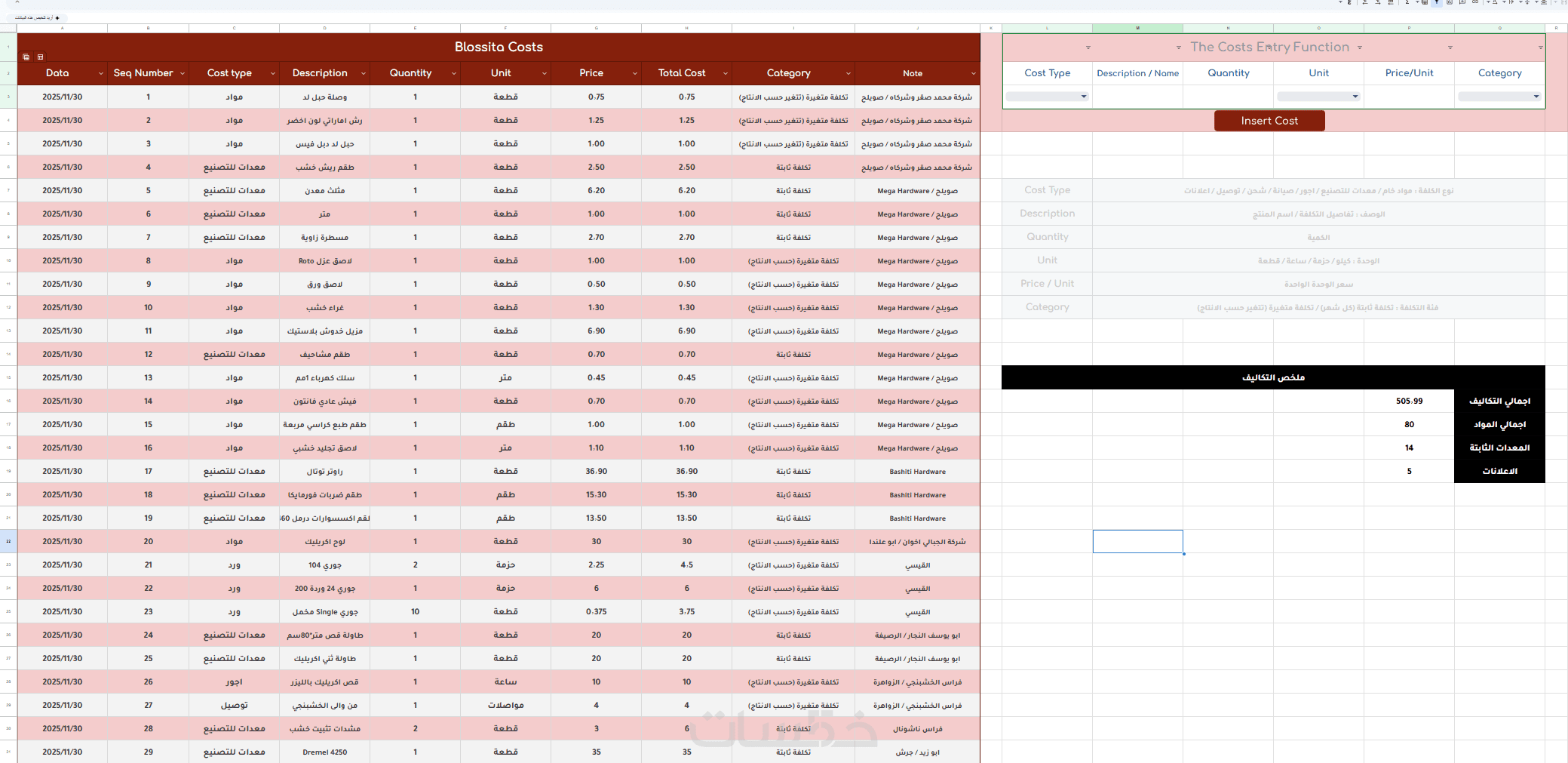The image size is (1568, 763).
Task: Click the Seq Number 29 cell
Action: point(148,752)
